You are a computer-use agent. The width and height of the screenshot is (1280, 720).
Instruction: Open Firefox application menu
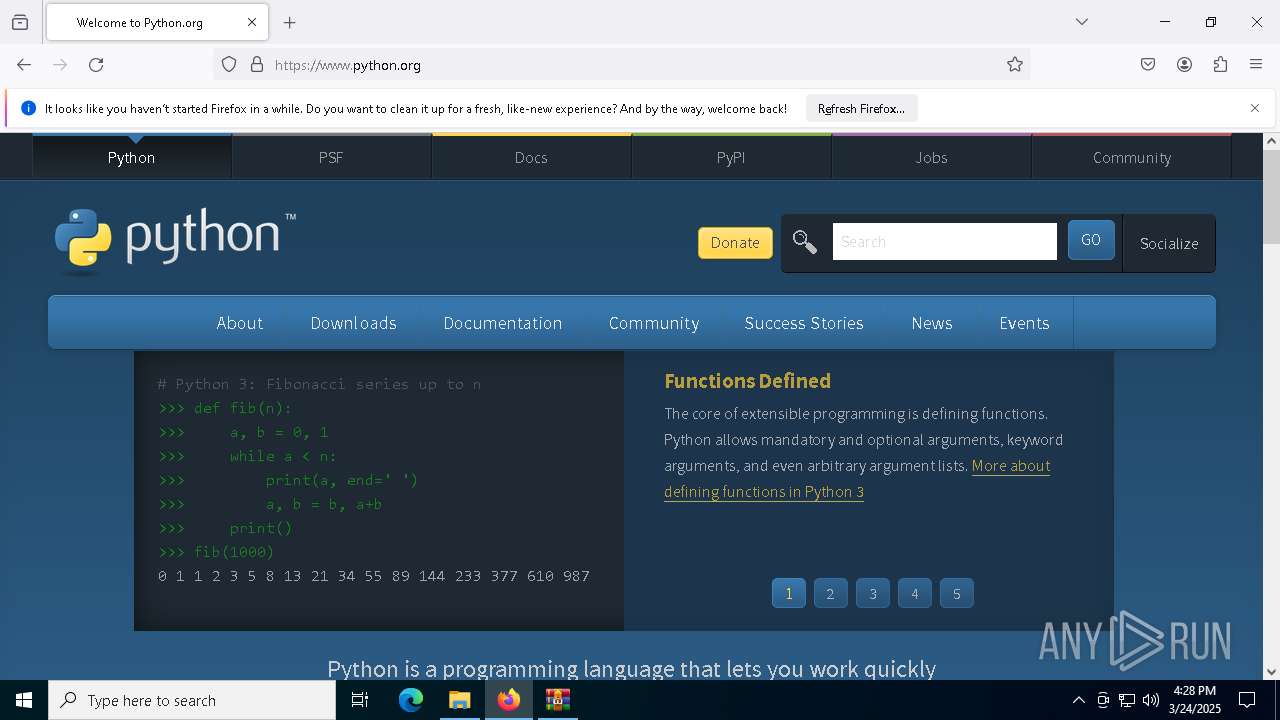1256,65
